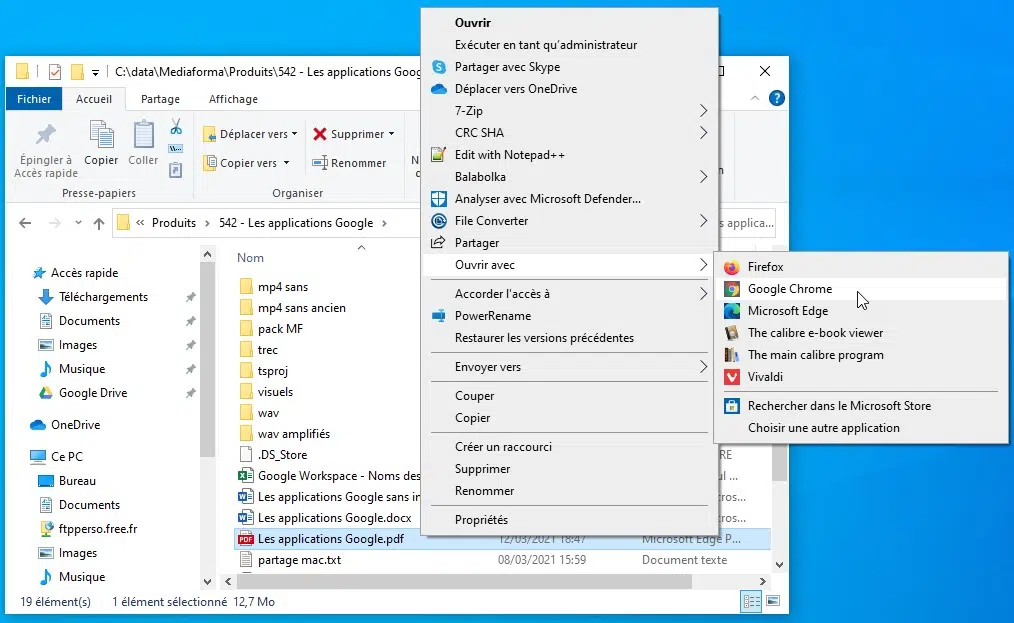Launch PowerRename from the context menu
Screen dimensions: 1014x623
coord(493,316)
